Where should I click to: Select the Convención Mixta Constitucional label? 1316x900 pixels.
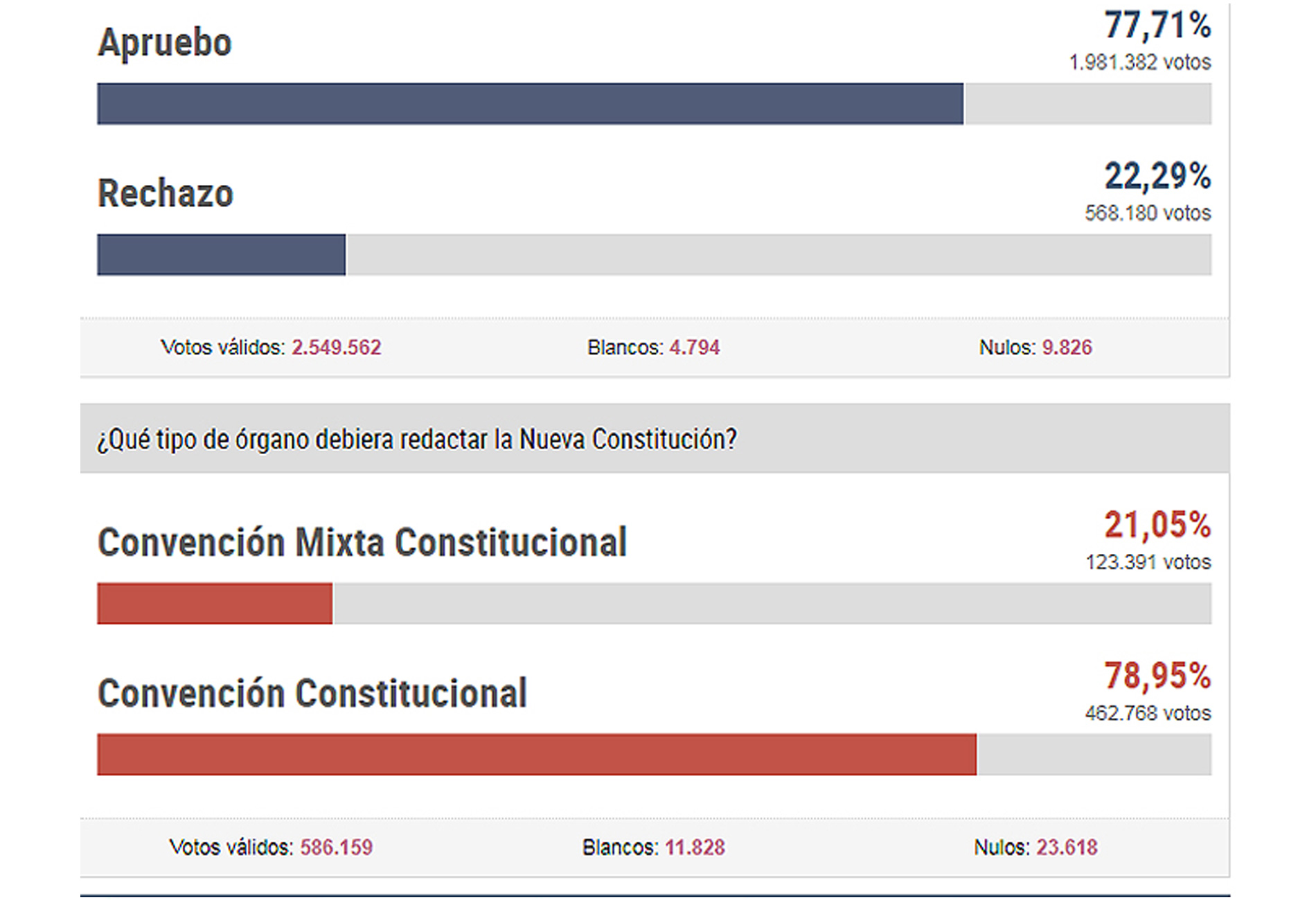[x=362, y=542]
